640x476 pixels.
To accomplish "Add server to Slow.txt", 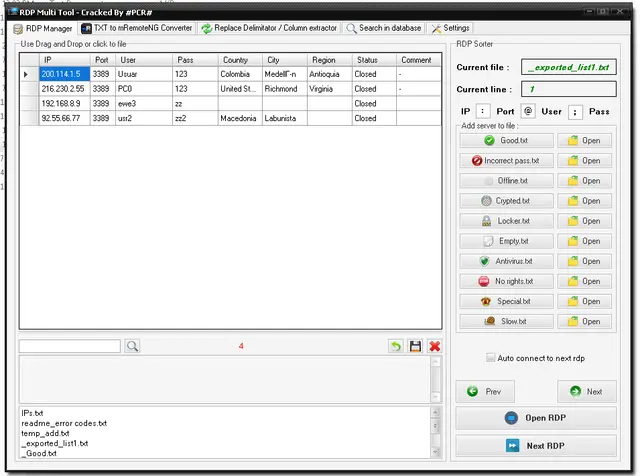I will [505, 321].
